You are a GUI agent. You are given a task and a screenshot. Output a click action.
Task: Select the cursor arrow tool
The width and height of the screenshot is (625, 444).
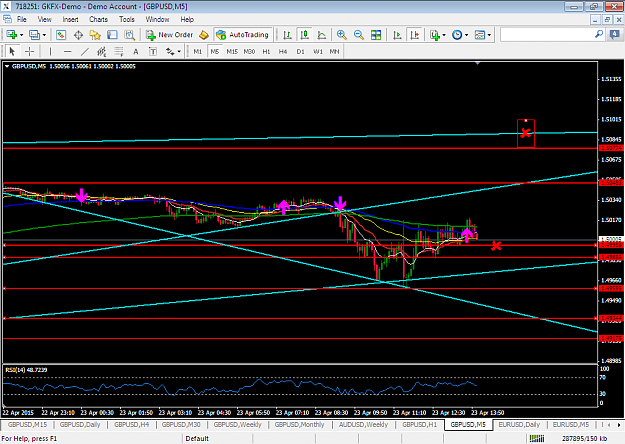[x=12, y=51]
